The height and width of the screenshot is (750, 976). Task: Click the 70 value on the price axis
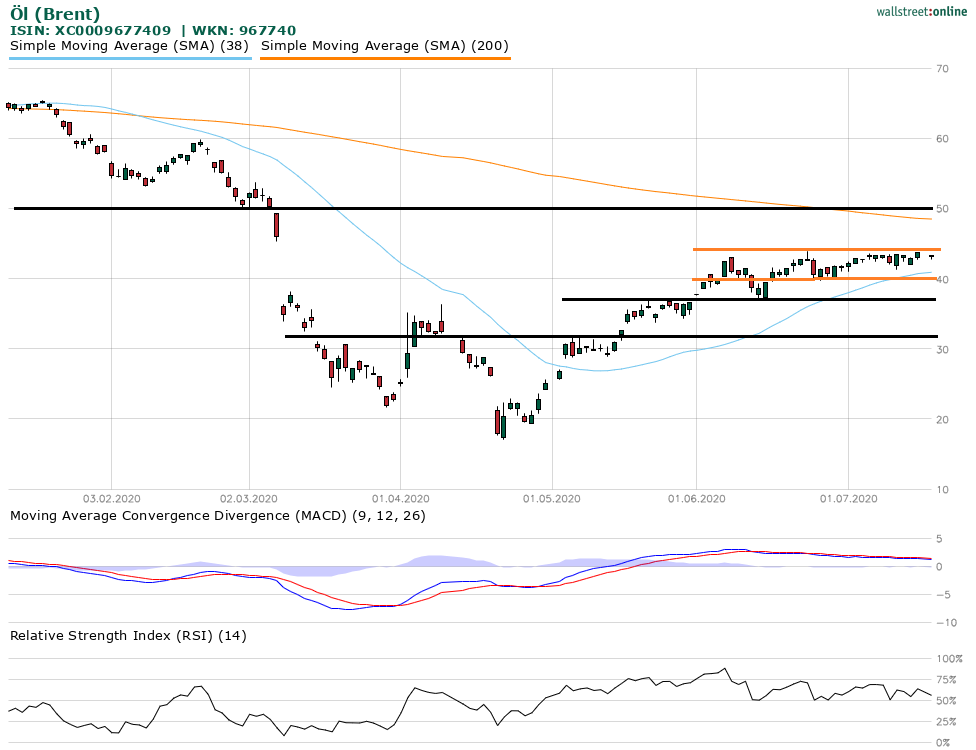coord(942,69)
